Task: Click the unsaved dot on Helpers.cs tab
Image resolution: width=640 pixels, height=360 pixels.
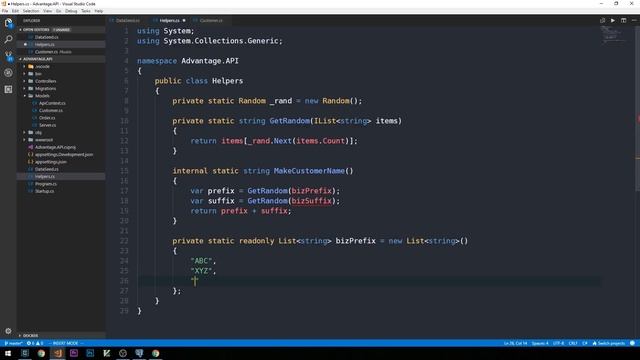Action: [x=184, y=20]
